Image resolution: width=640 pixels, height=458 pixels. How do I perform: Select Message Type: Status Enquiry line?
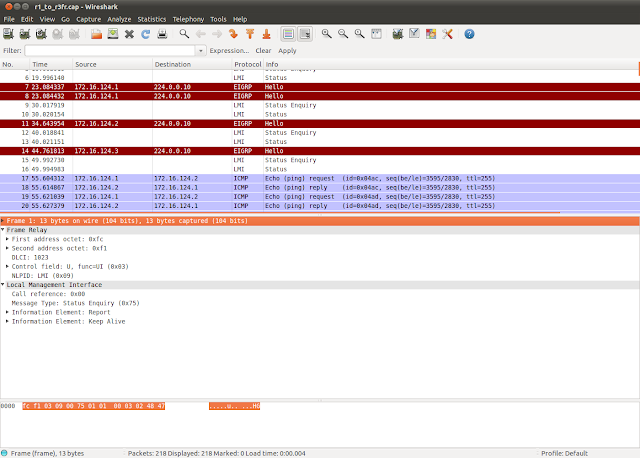76,303
